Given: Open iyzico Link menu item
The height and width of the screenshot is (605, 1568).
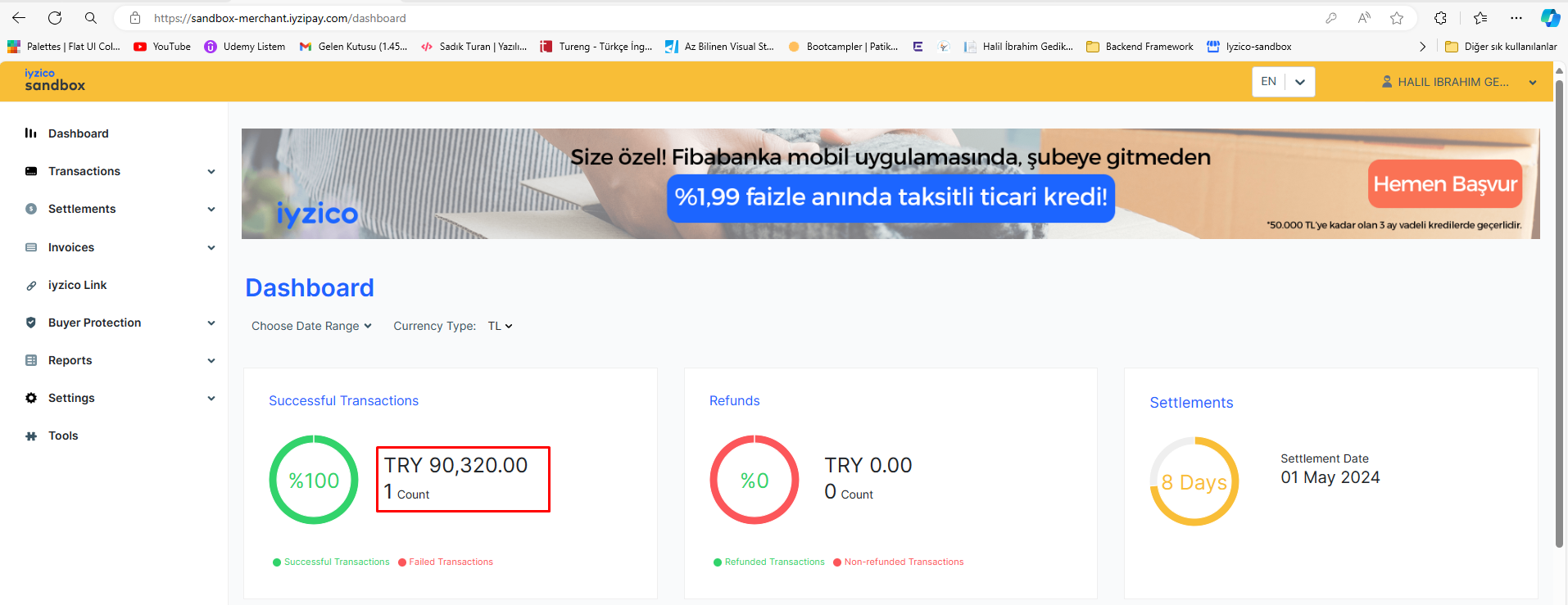Looking at the screenshot, I should coord(77,285).
